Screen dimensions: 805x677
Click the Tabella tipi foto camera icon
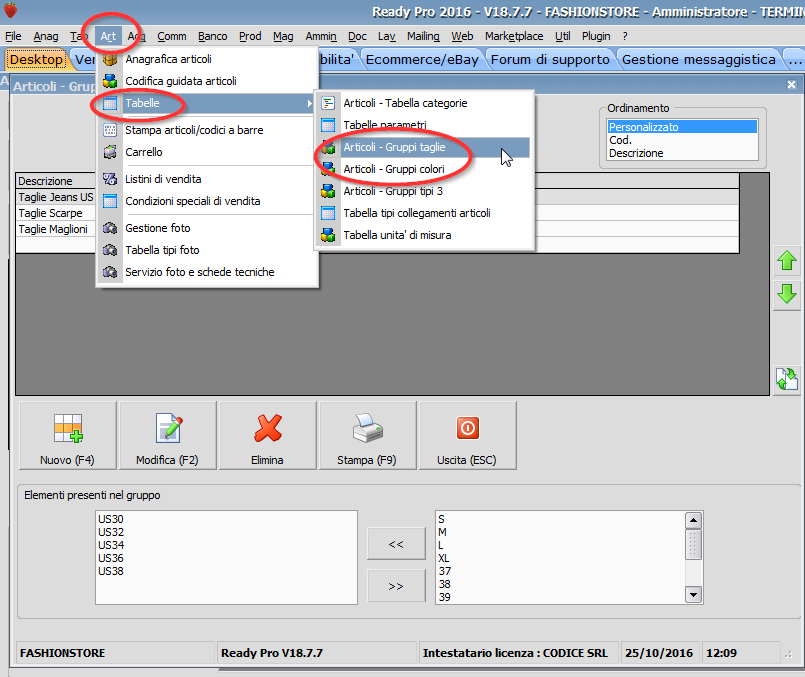tap(110, 250)
